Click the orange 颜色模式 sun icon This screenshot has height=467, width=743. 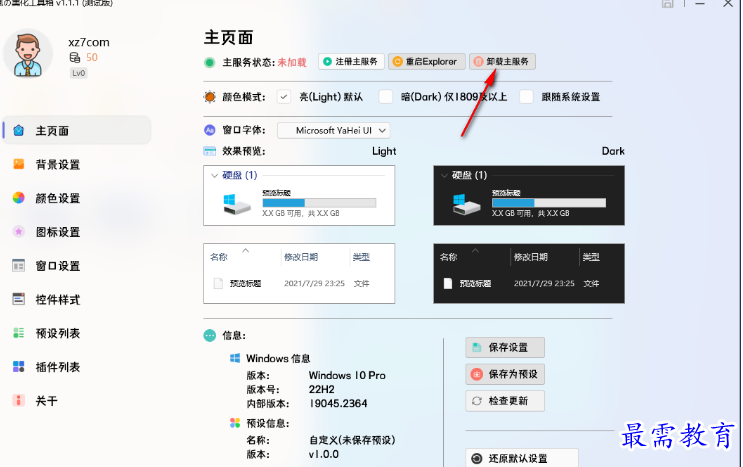209,97
